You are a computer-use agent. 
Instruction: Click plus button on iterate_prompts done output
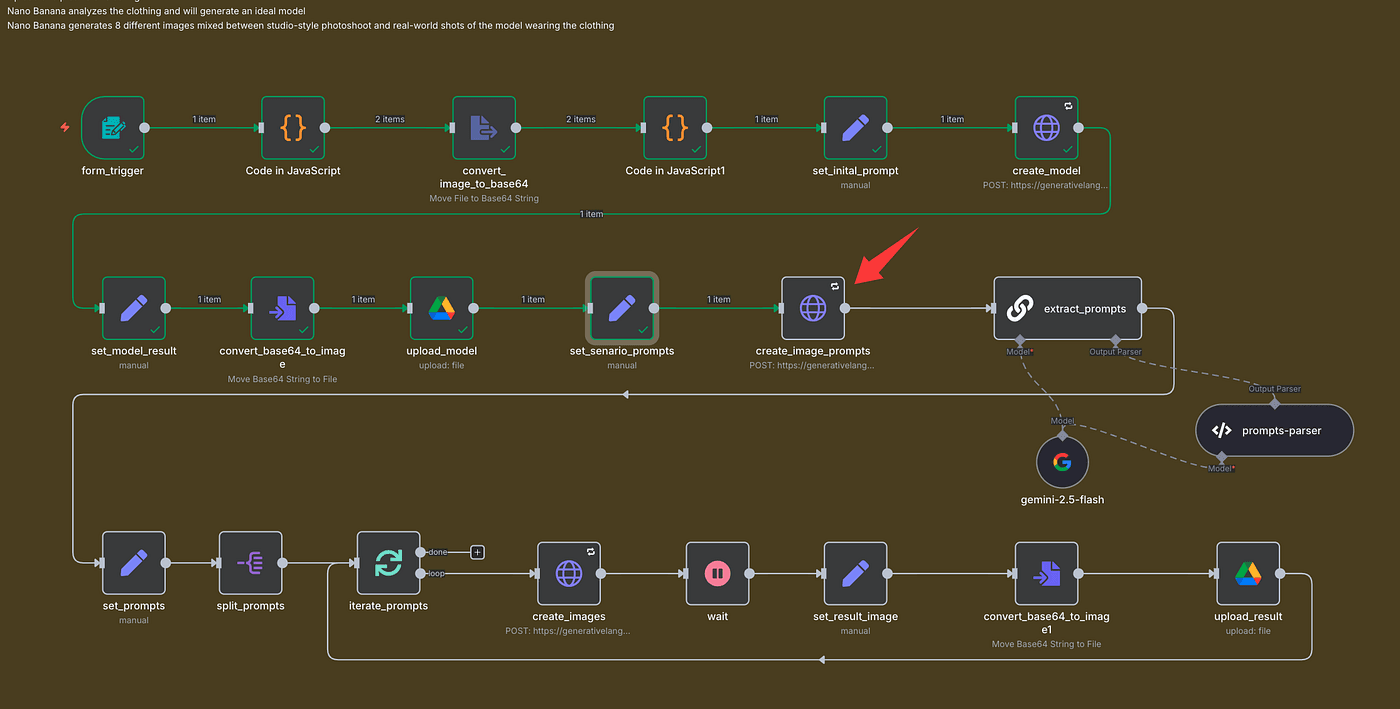click(x=477, y=552)
